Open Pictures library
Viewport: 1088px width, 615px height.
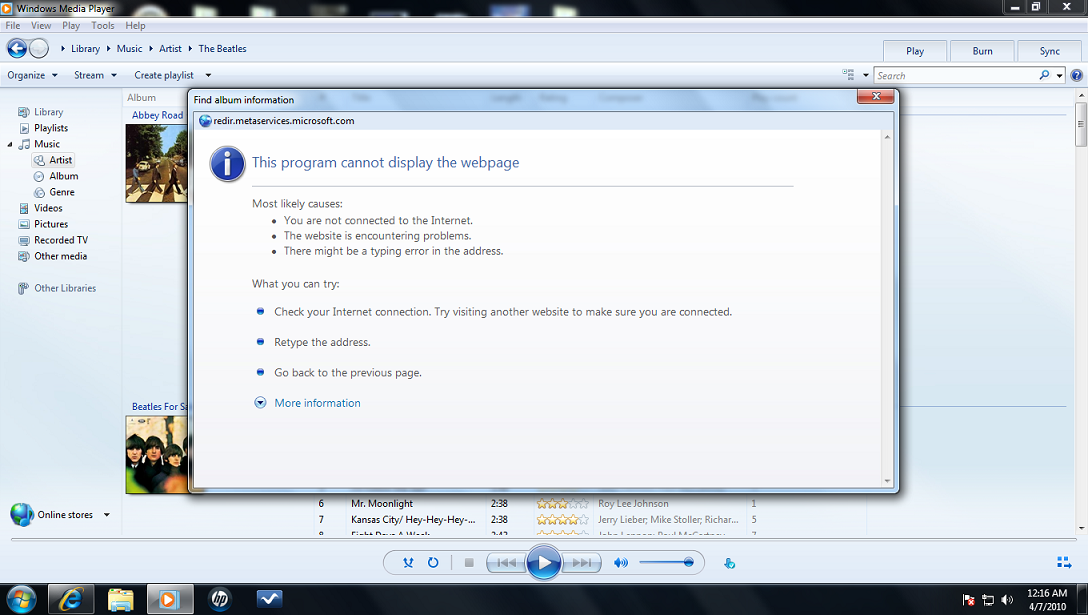point(43,224)
